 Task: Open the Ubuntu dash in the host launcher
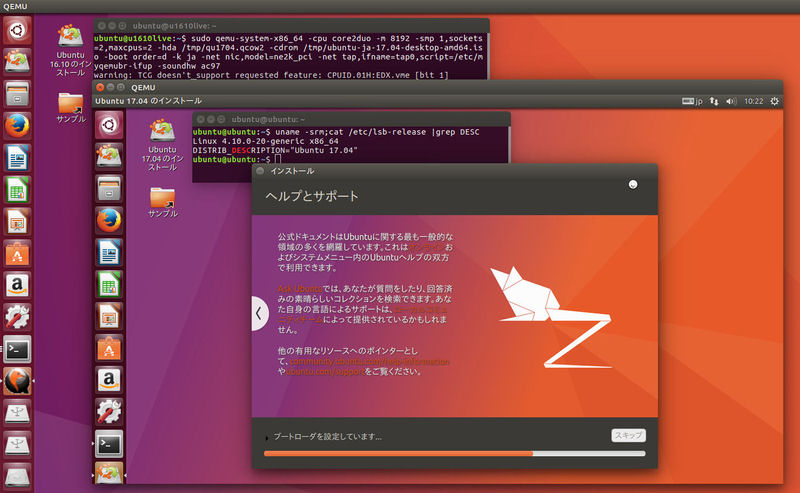17,30
